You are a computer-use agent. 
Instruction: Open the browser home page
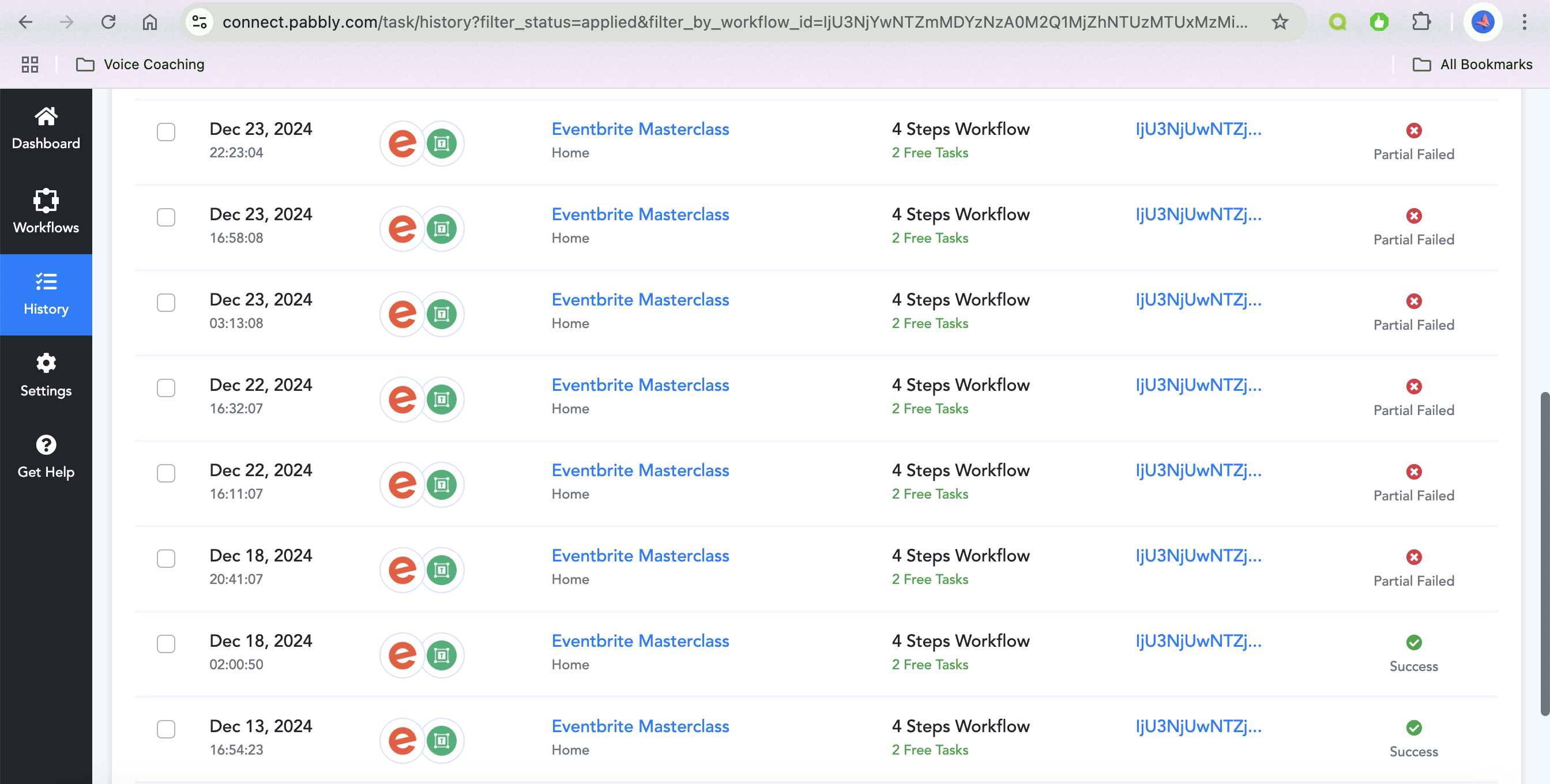click(x=150, y=22)
